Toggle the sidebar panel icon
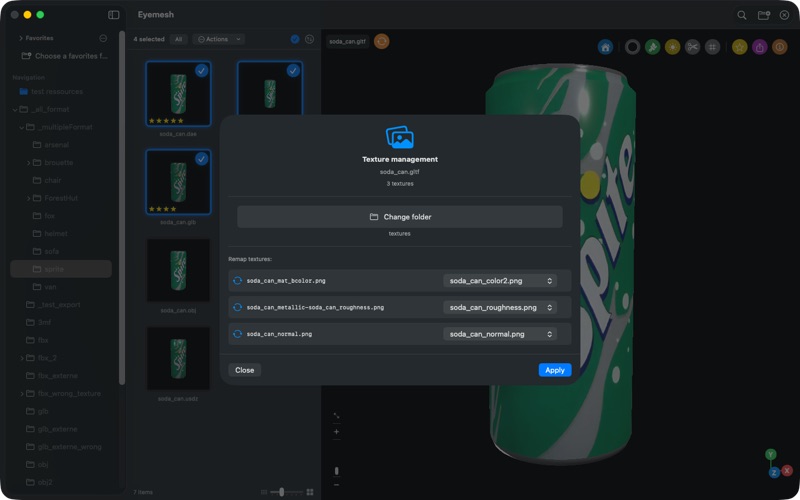The image size is (800, 500). 114,15
